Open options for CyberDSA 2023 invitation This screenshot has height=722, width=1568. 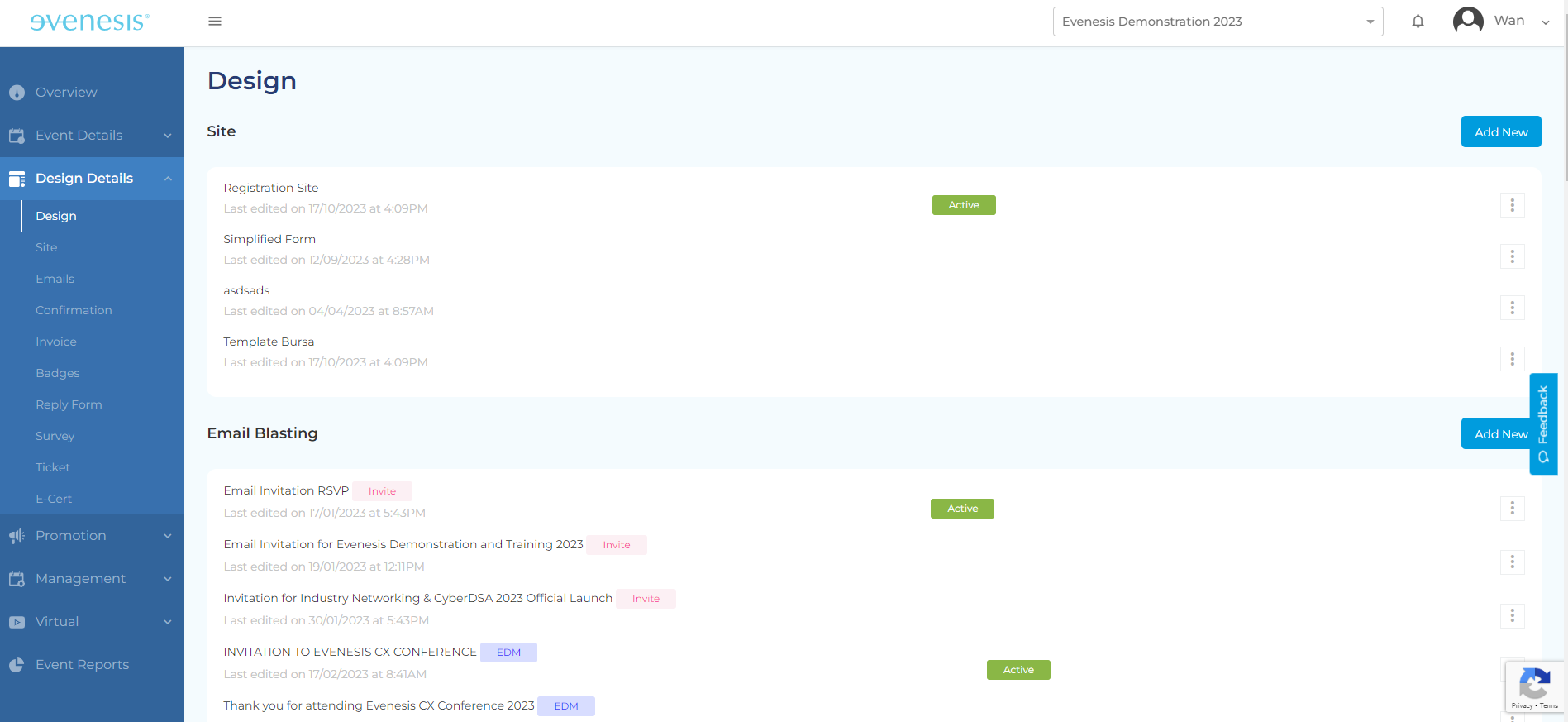(x=1512, y=616)
